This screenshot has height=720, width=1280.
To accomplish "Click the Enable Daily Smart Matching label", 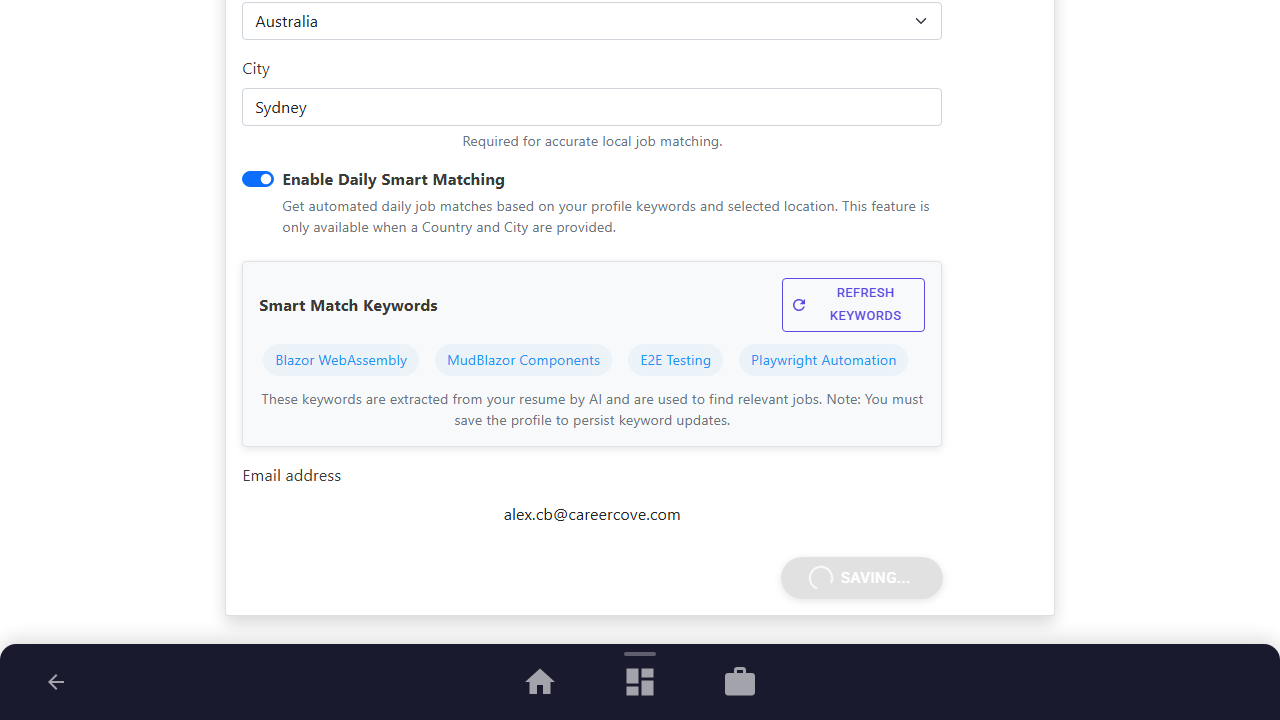I will [x=393, y=179].
